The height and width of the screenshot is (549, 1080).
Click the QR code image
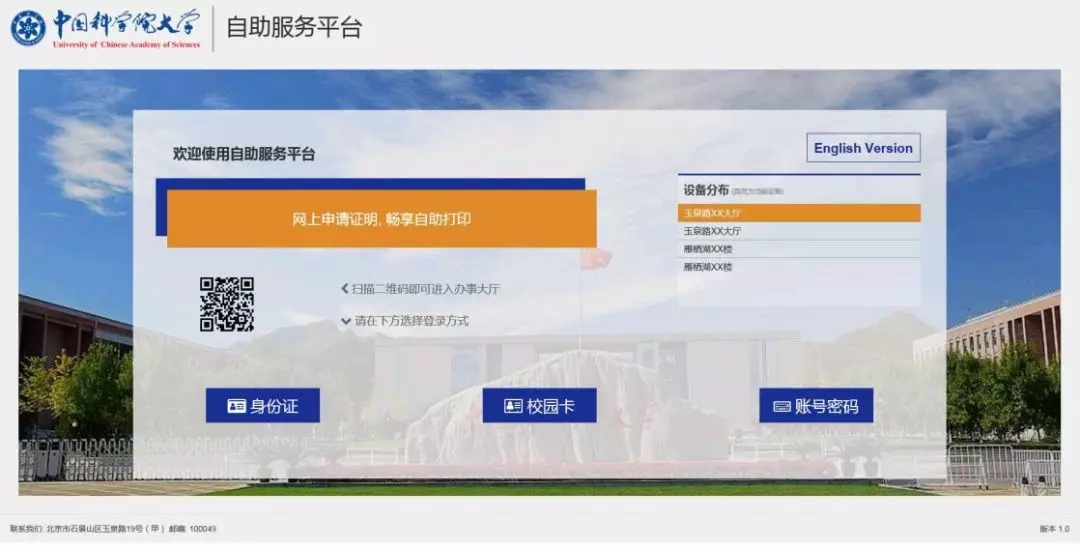pyautogui.click(x=226, y=304)
